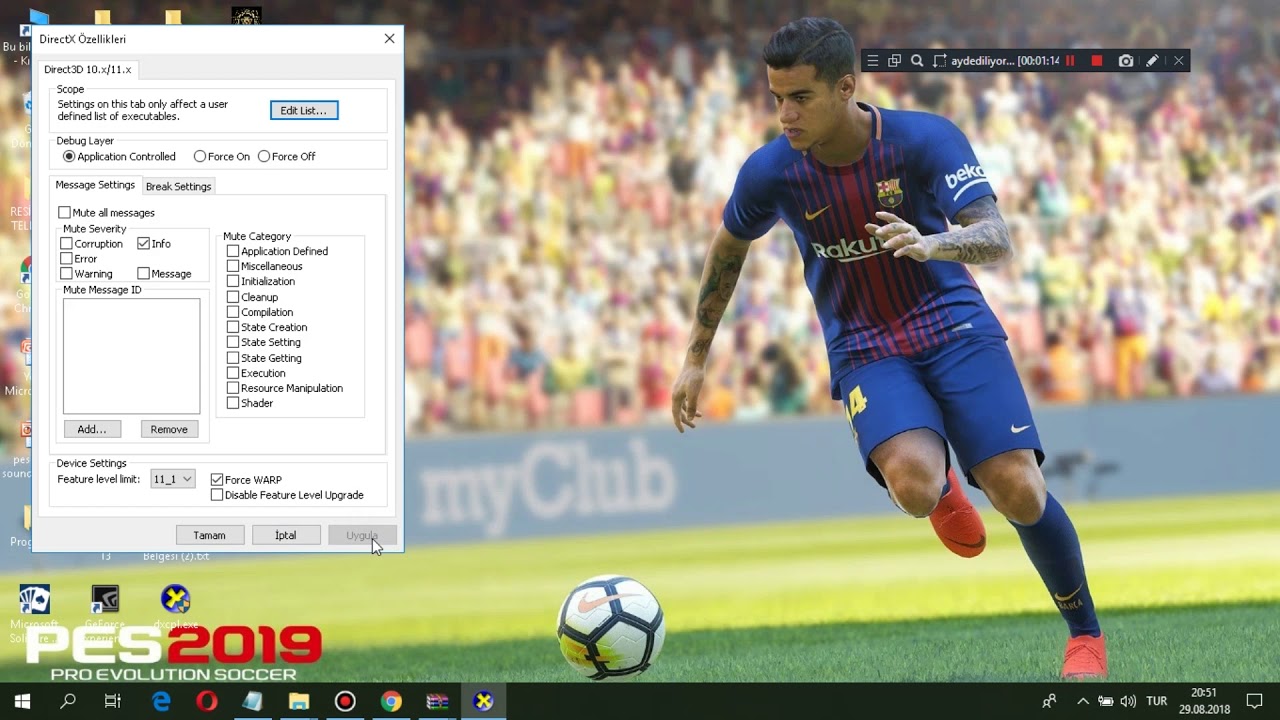Check Compilation mute category
The width and height of the screenshot is (1280, 720).
233,312
